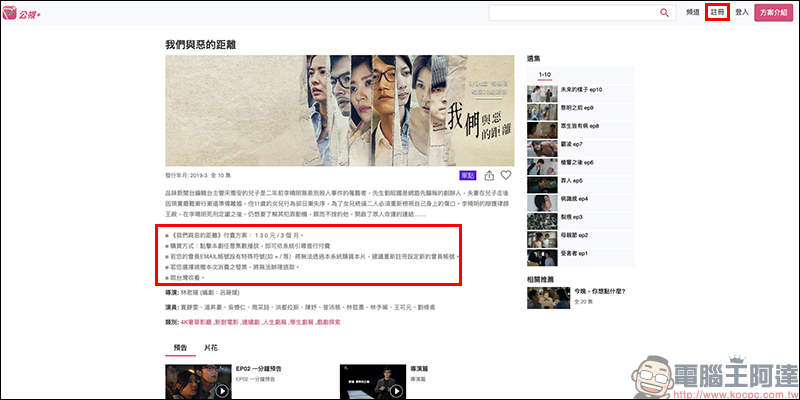Click the heart favorite icon
Screen dimensions: 800x400
tap(506, 176)
